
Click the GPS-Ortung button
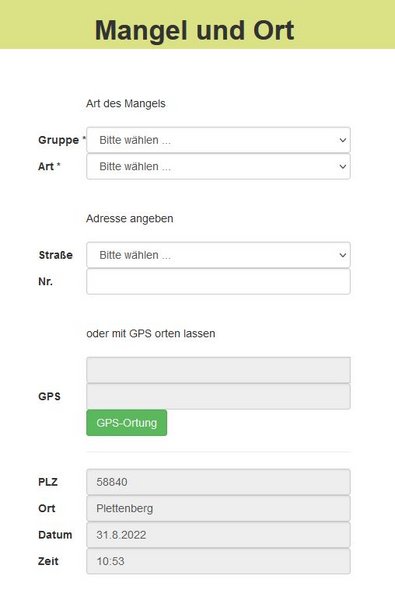pyautogui.click(x=127, y=423)
